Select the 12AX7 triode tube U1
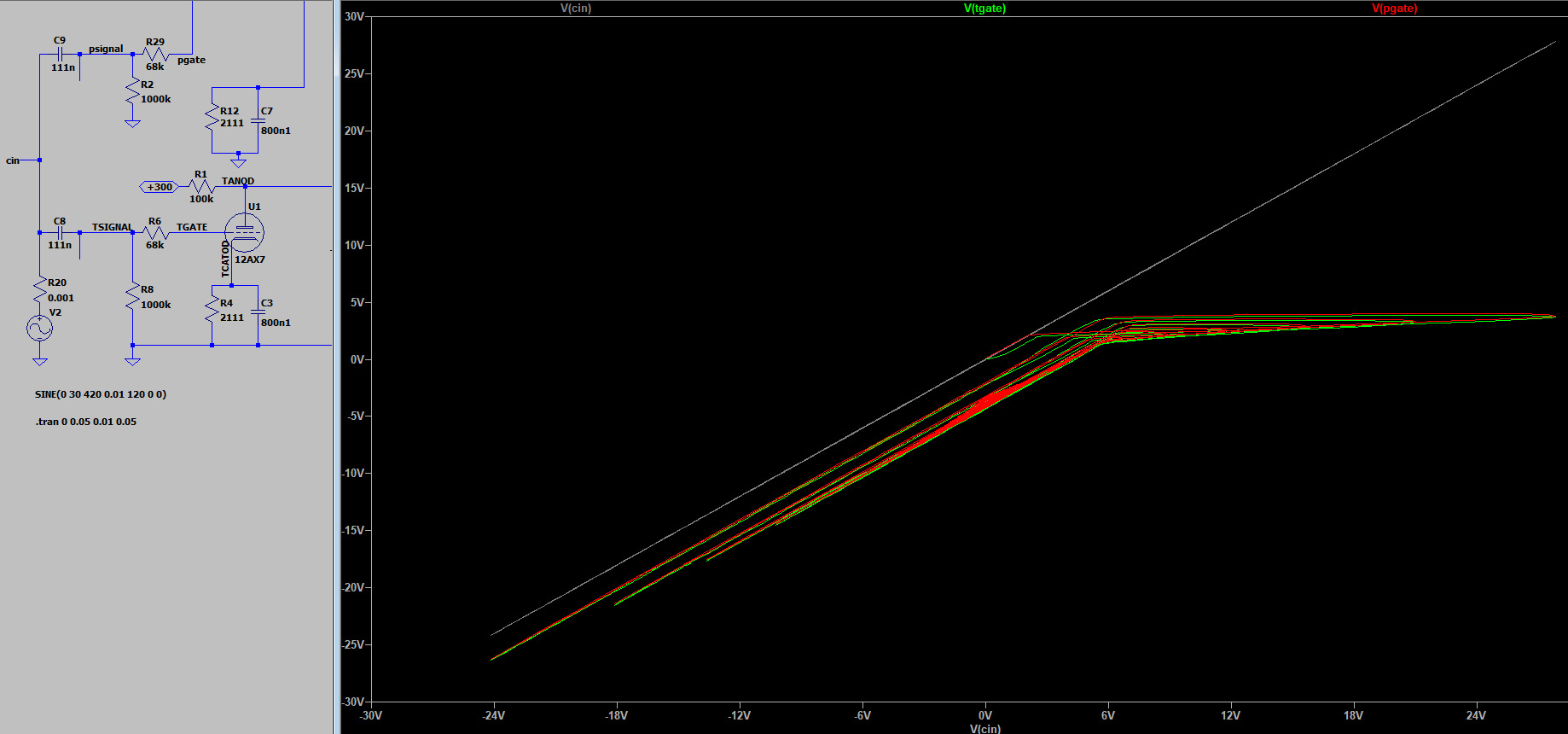 (244, 232)
